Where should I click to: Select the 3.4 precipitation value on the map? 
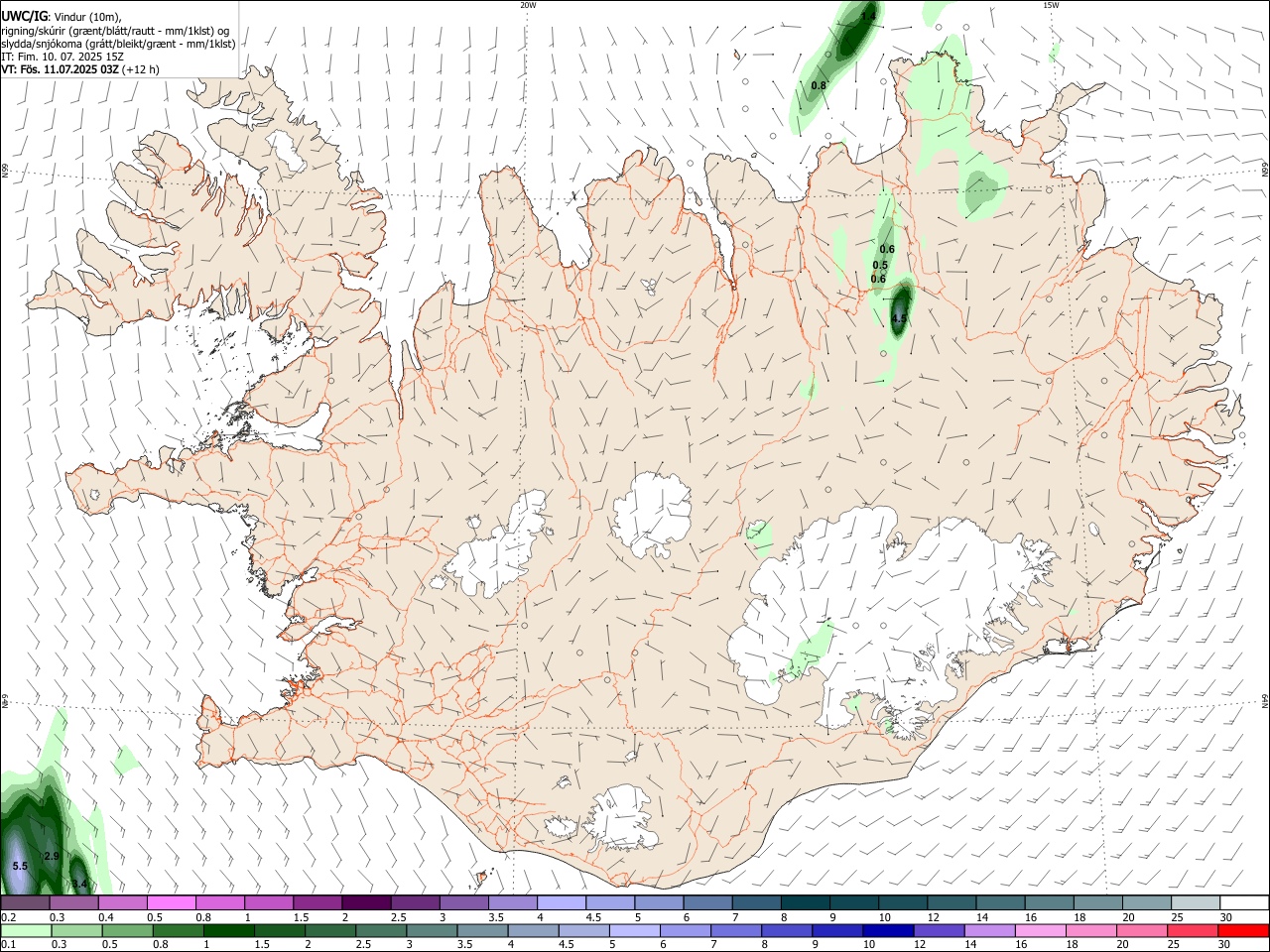(x=79, y=883)
